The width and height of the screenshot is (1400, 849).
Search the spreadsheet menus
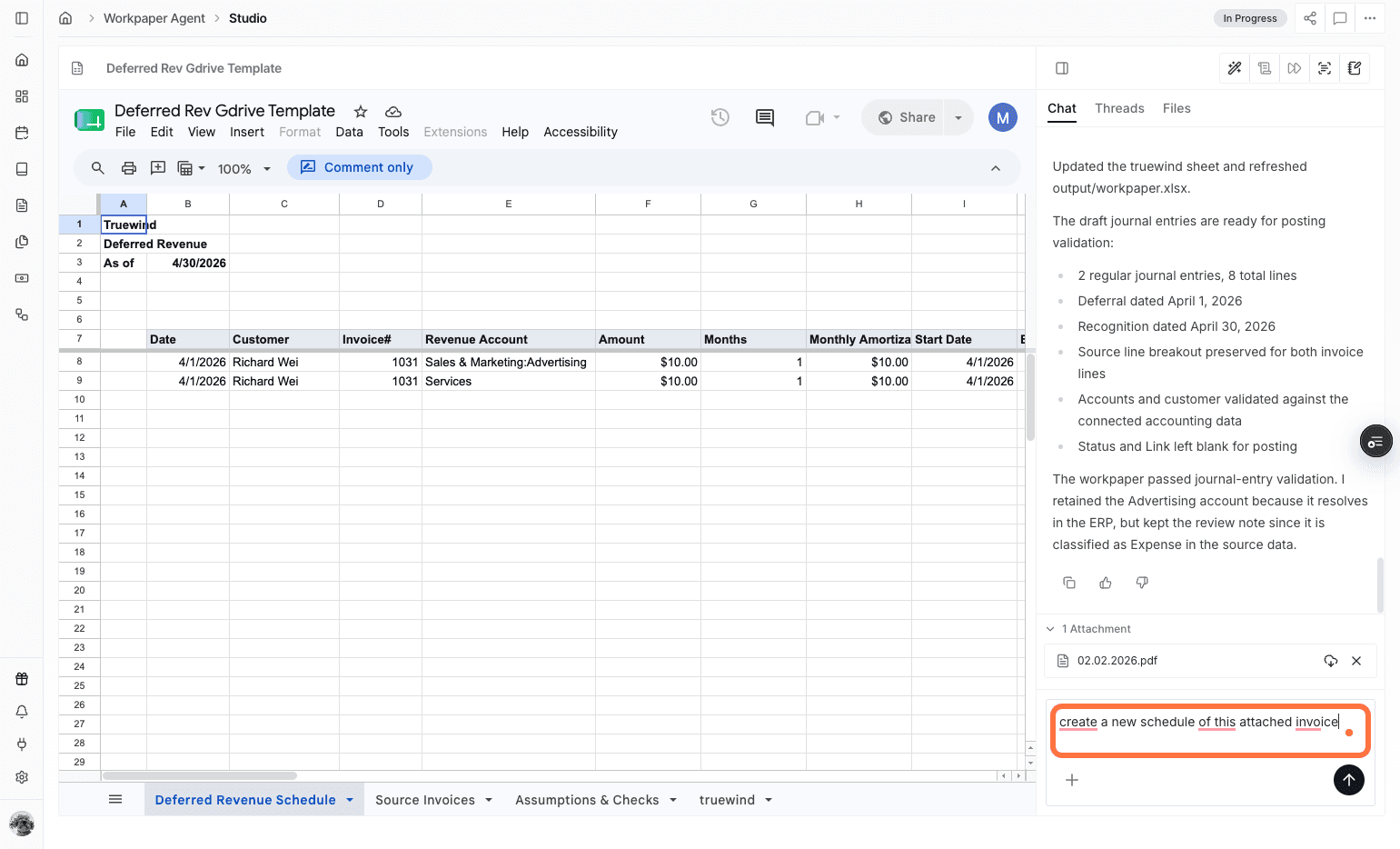coord(98,168)
